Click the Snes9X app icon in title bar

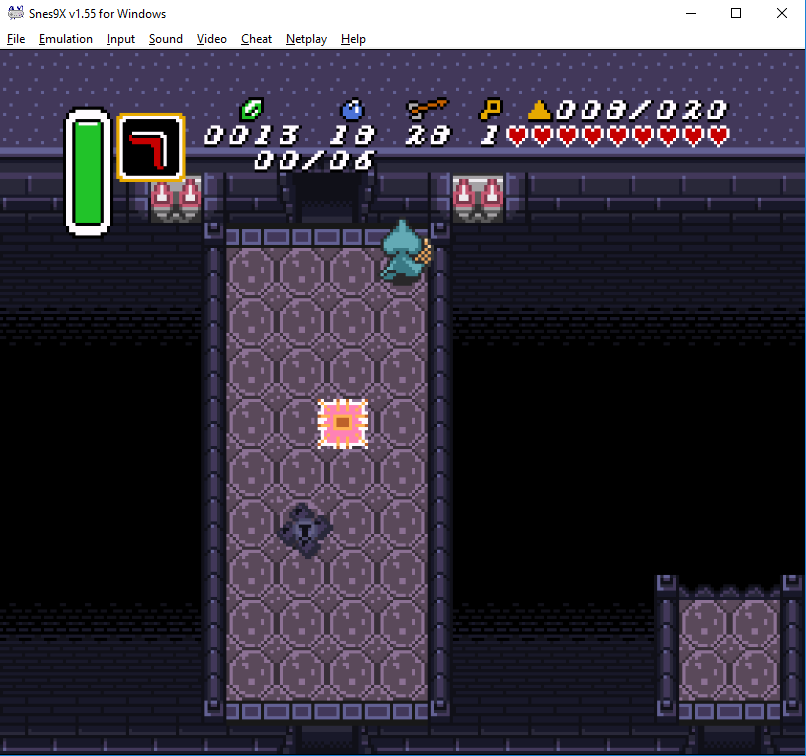coord(15,14)
